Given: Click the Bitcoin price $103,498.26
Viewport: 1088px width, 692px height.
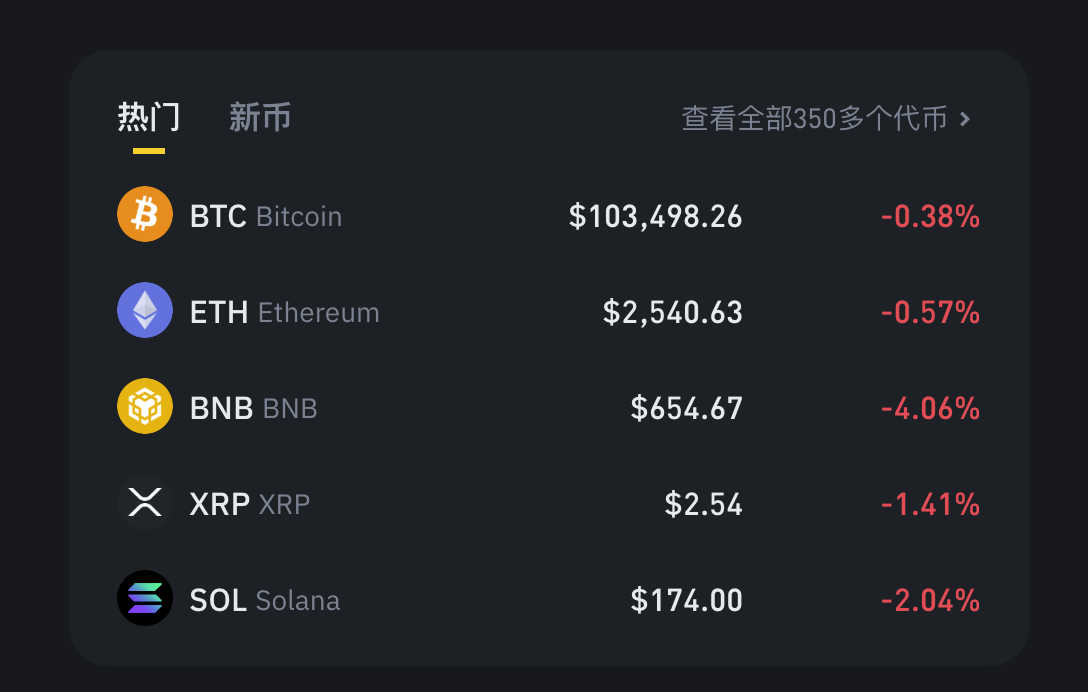Looking at the screenshot, I should click(x=655, y=217).
